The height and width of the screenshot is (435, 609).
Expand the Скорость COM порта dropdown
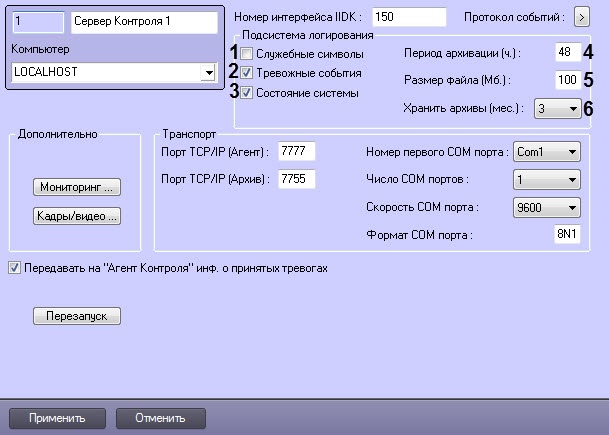click(571, 208)
